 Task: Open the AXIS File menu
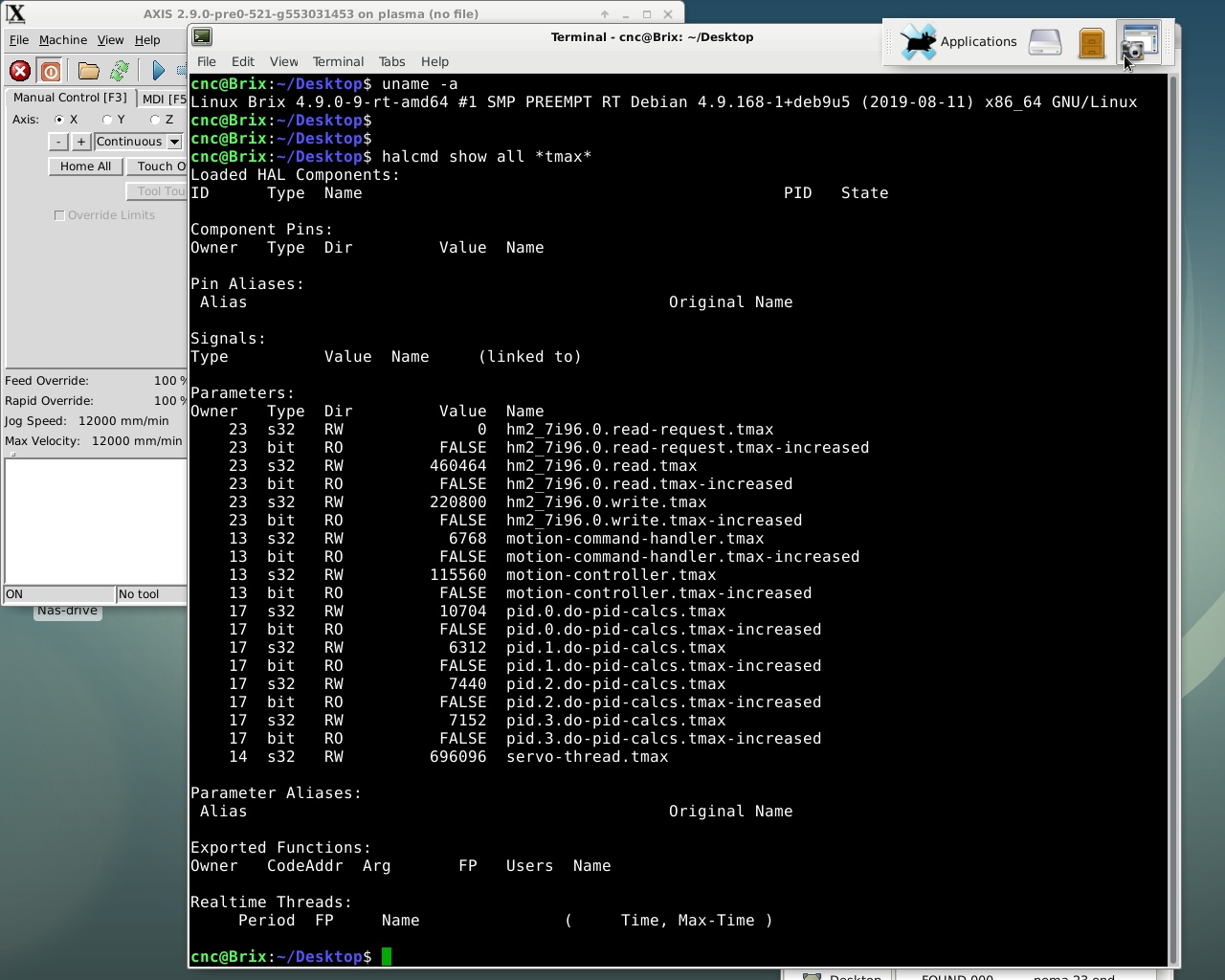(19, 40)
